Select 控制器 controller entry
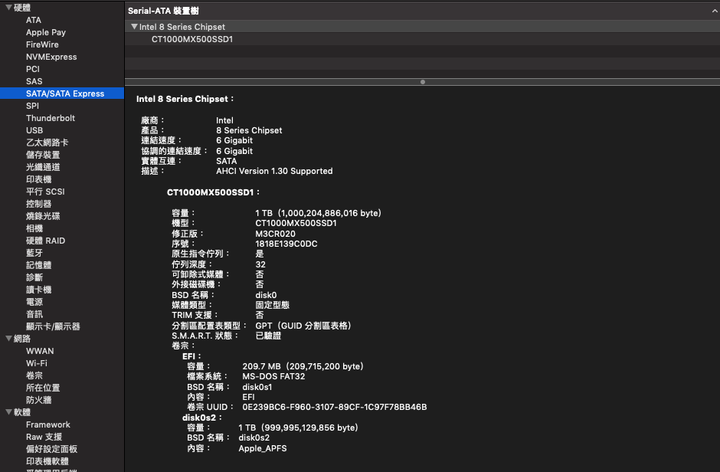 tap(39, 204)
